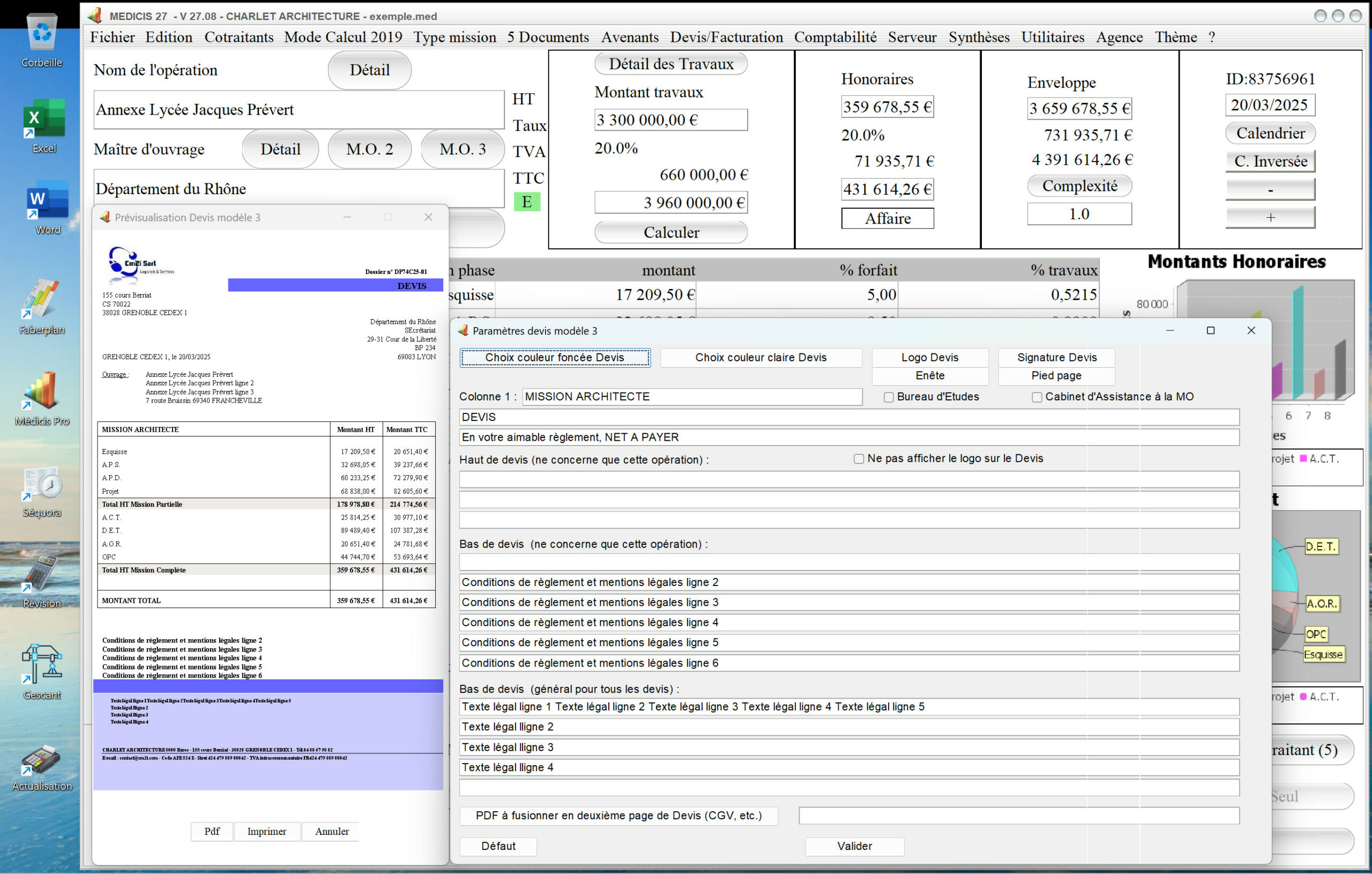Close the Prévisualisation Devis modèle 3 window
1372x874 pixels.
428,217
